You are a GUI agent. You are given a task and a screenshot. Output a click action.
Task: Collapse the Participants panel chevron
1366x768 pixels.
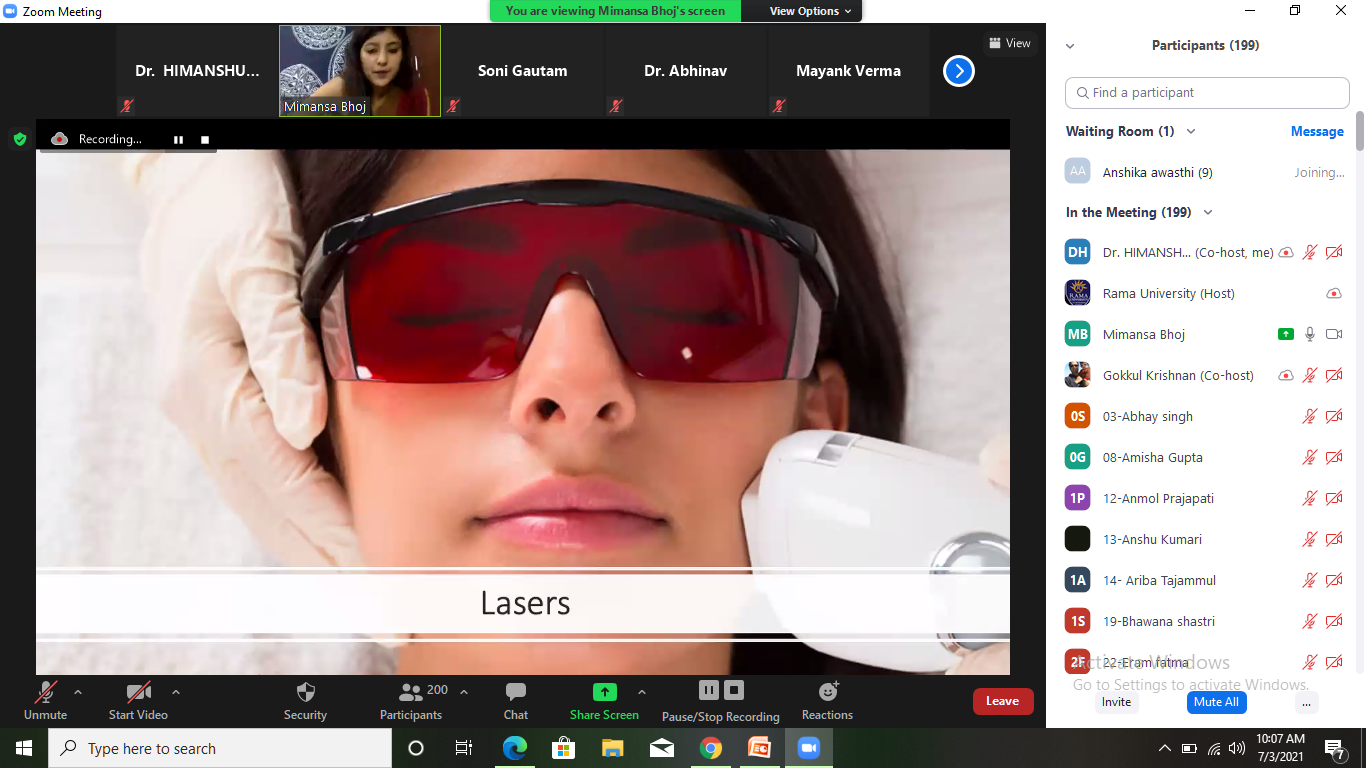click(x=1070, y=46)
